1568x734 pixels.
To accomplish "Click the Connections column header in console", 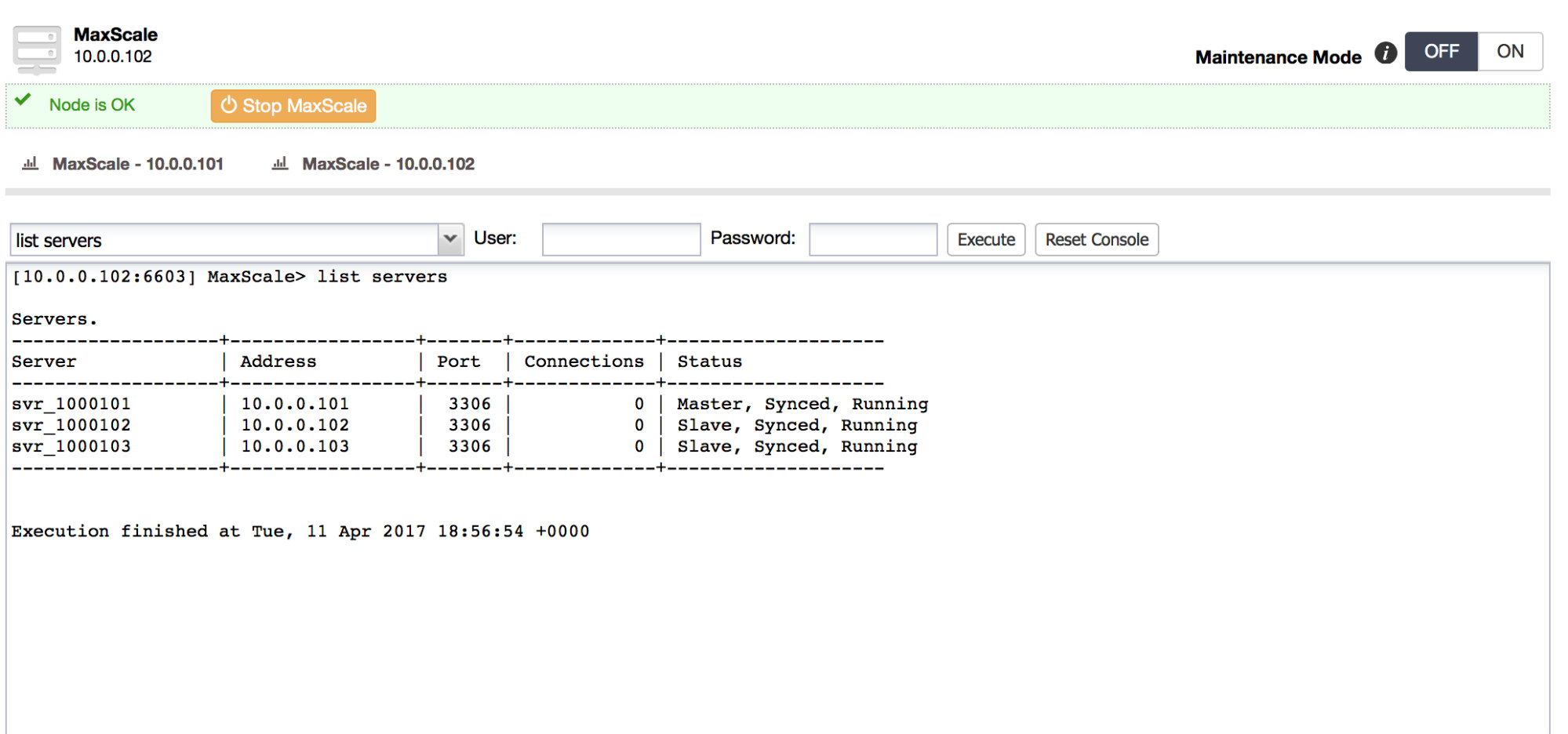I will click(x=584, y=362).
